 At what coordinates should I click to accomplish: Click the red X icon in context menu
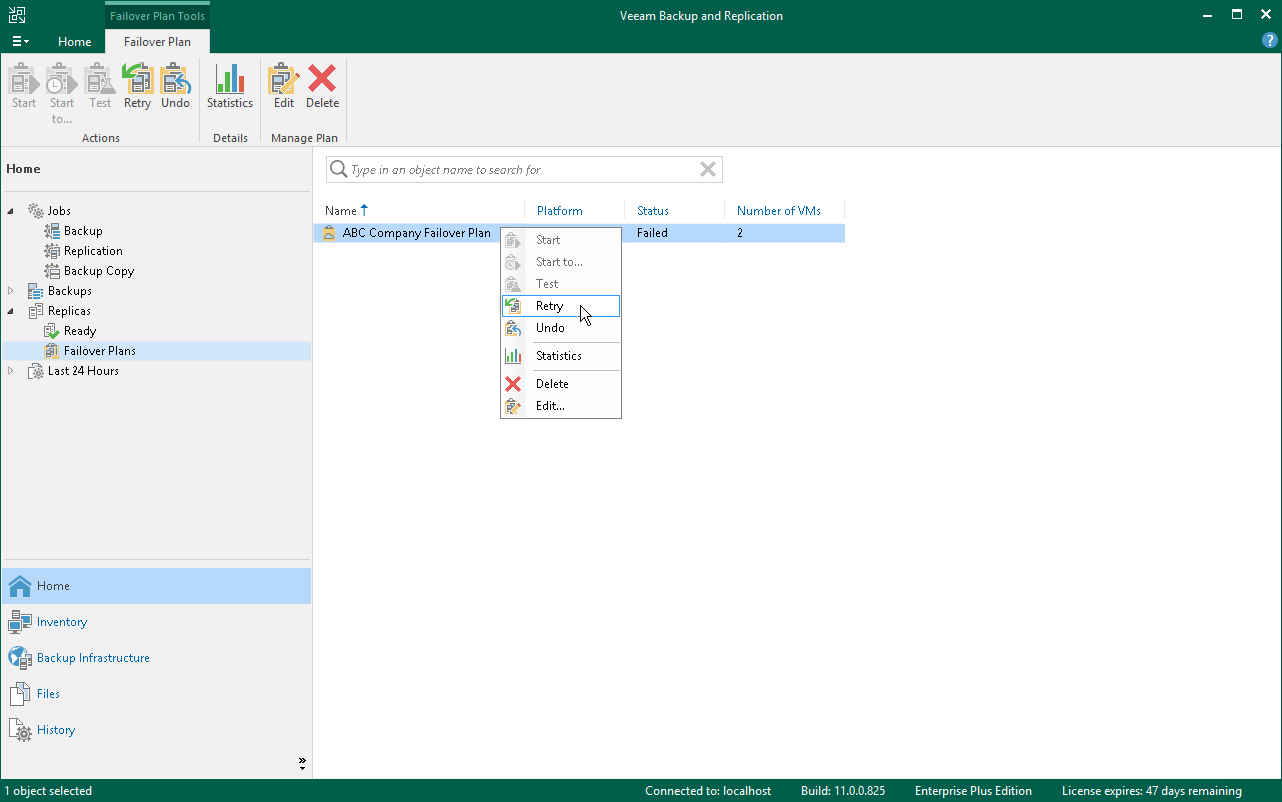(513, 384)
